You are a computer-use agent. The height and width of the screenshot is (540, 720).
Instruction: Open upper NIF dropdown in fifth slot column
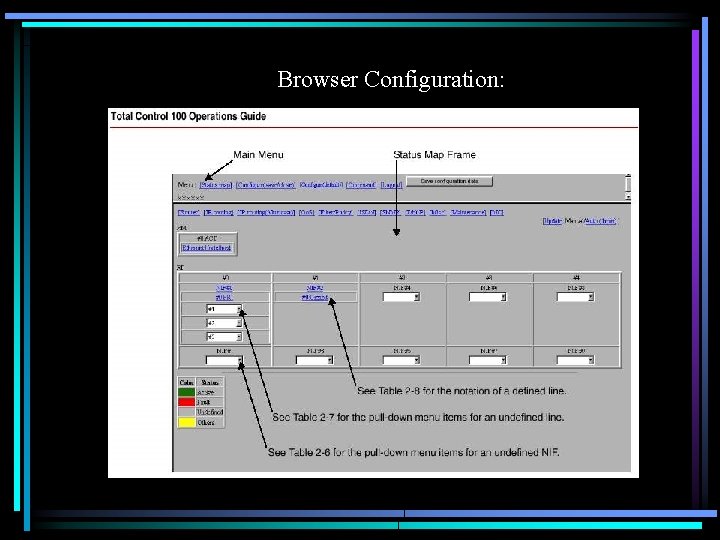[575, 297]
